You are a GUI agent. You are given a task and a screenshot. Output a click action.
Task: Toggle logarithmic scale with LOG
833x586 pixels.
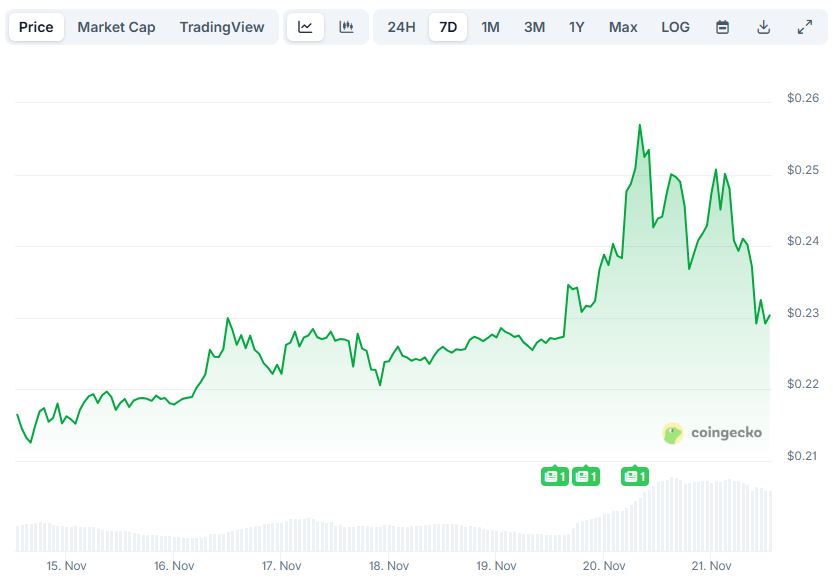pos(675,27)
